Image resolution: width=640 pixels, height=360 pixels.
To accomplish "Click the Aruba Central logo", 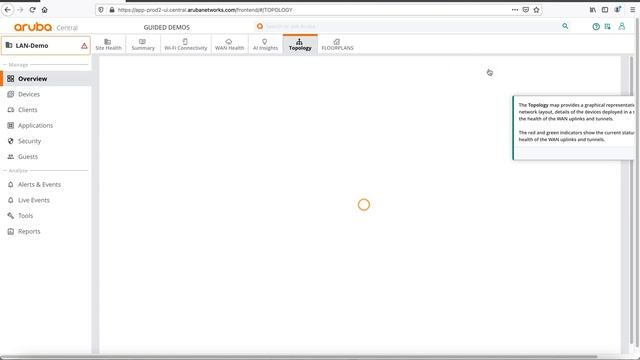I will pyautogui.click(x=46, y=27).
